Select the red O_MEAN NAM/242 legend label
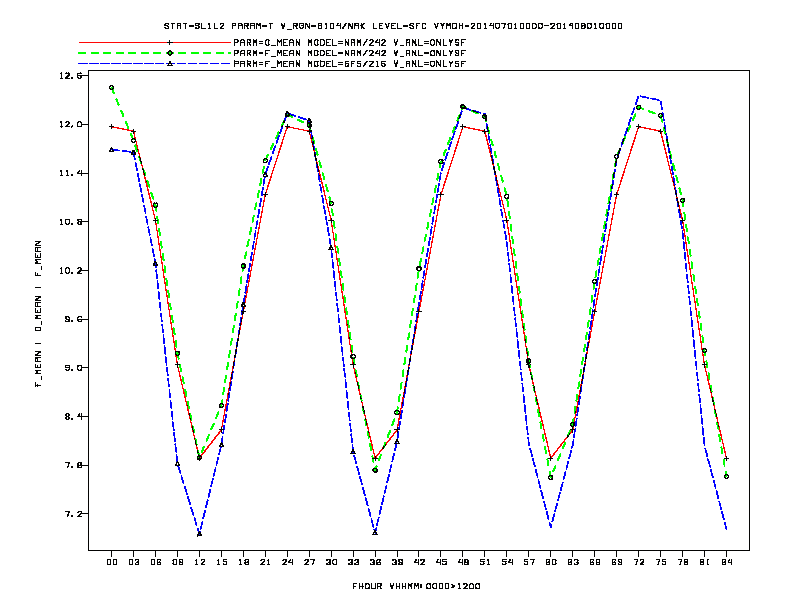The image size is (792, 612). (349, 43)
